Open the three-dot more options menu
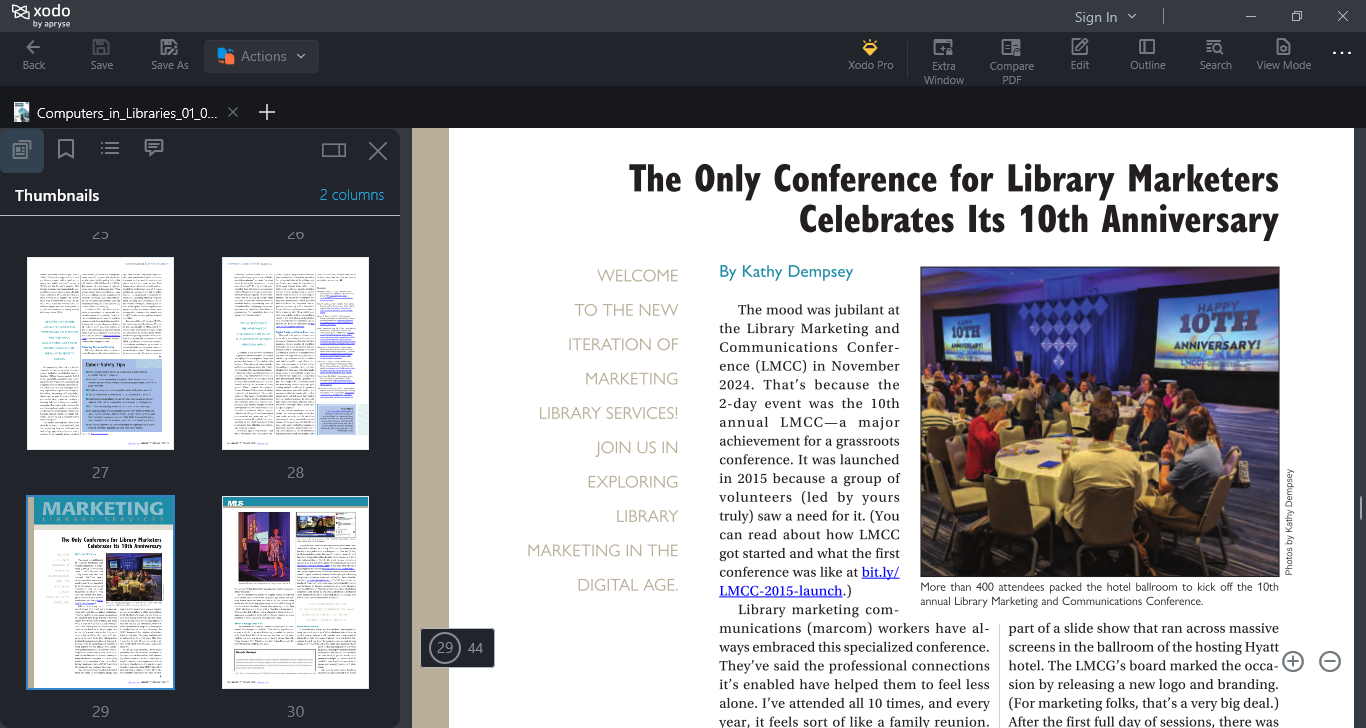 1341,54
